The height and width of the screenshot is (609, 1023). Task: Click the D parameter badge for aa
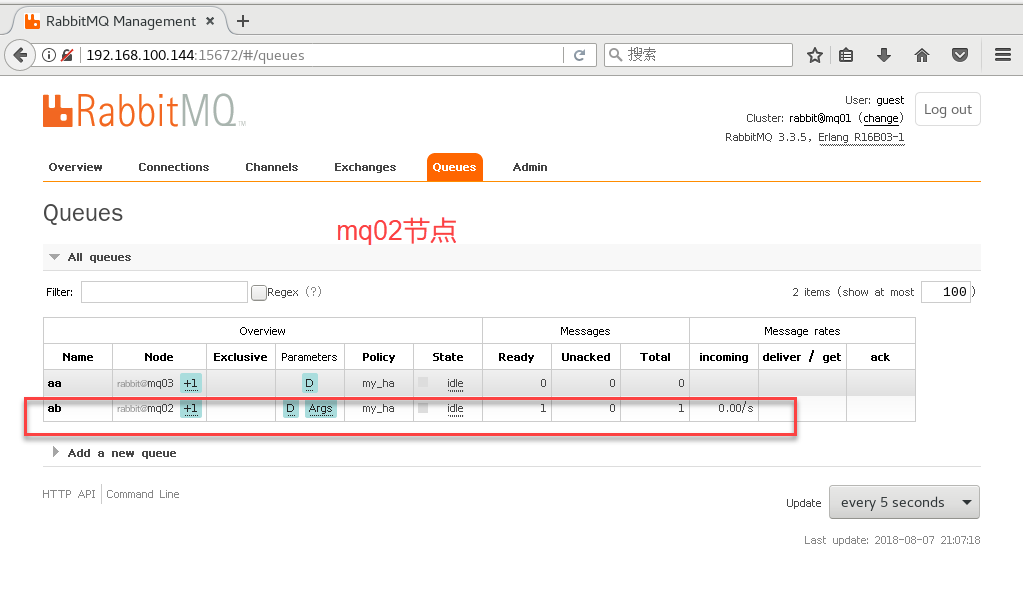coord(309,383)
